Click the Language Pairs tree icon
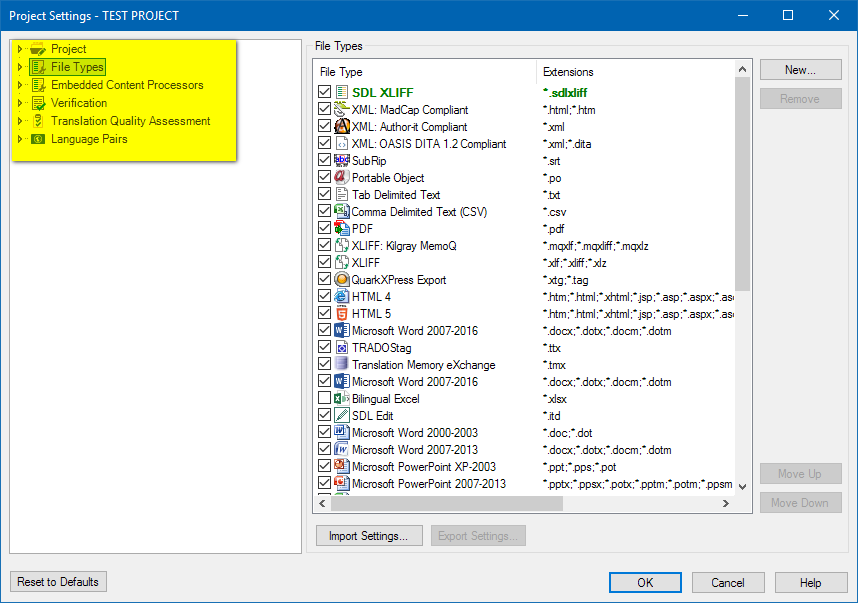 pyautogui.click(x=38, y=139)
